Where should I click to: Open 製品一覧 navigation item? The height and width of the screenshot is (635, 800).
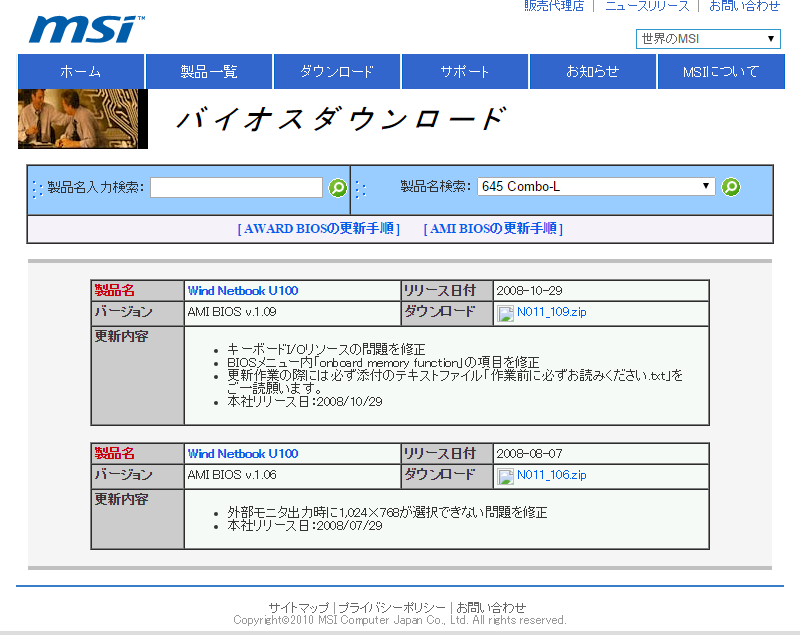(x=209, y=71)
